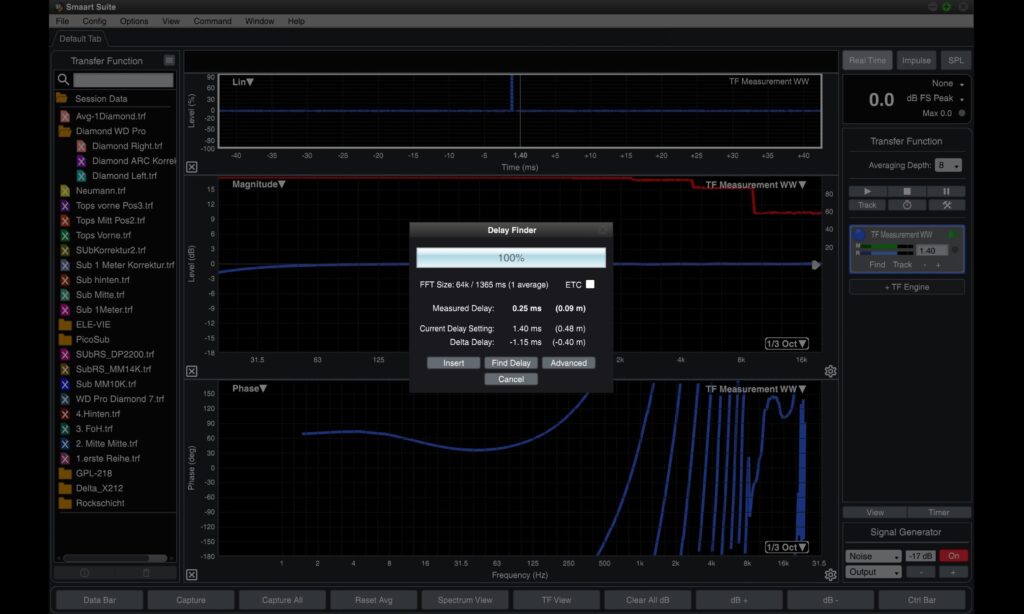This screenshot has height=614, width=1024.
Task: Click the Delay Finder 100% progress bar
Action: point(511,258)
